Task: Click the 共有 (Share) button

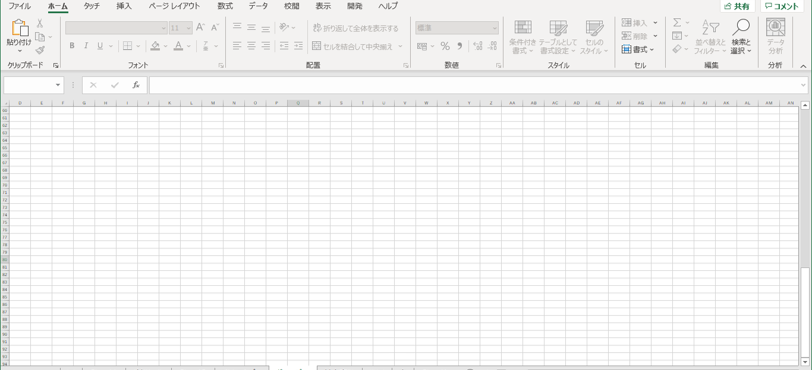Action: [x=737, y=6]
